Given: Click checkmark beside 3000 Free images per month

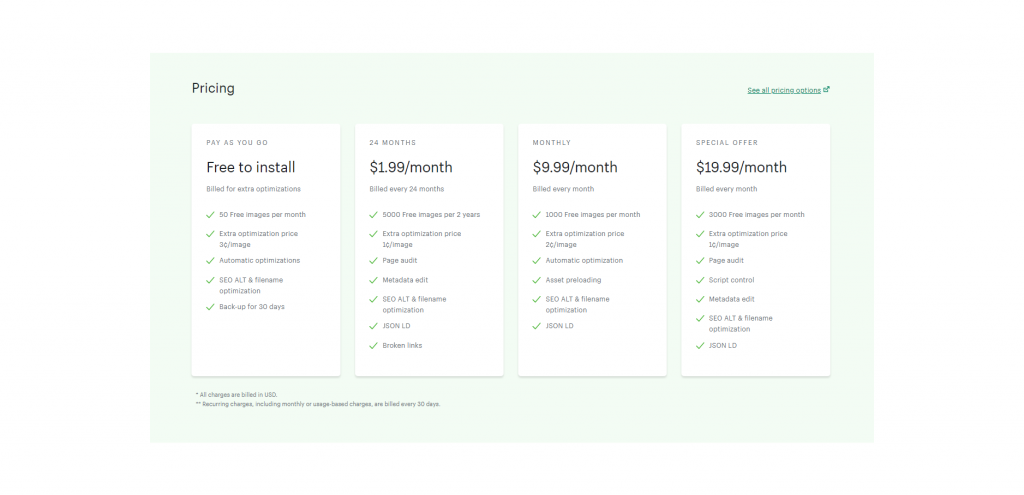Looking at the screenshot, I should pyautogui.click(x=700, y=214).
